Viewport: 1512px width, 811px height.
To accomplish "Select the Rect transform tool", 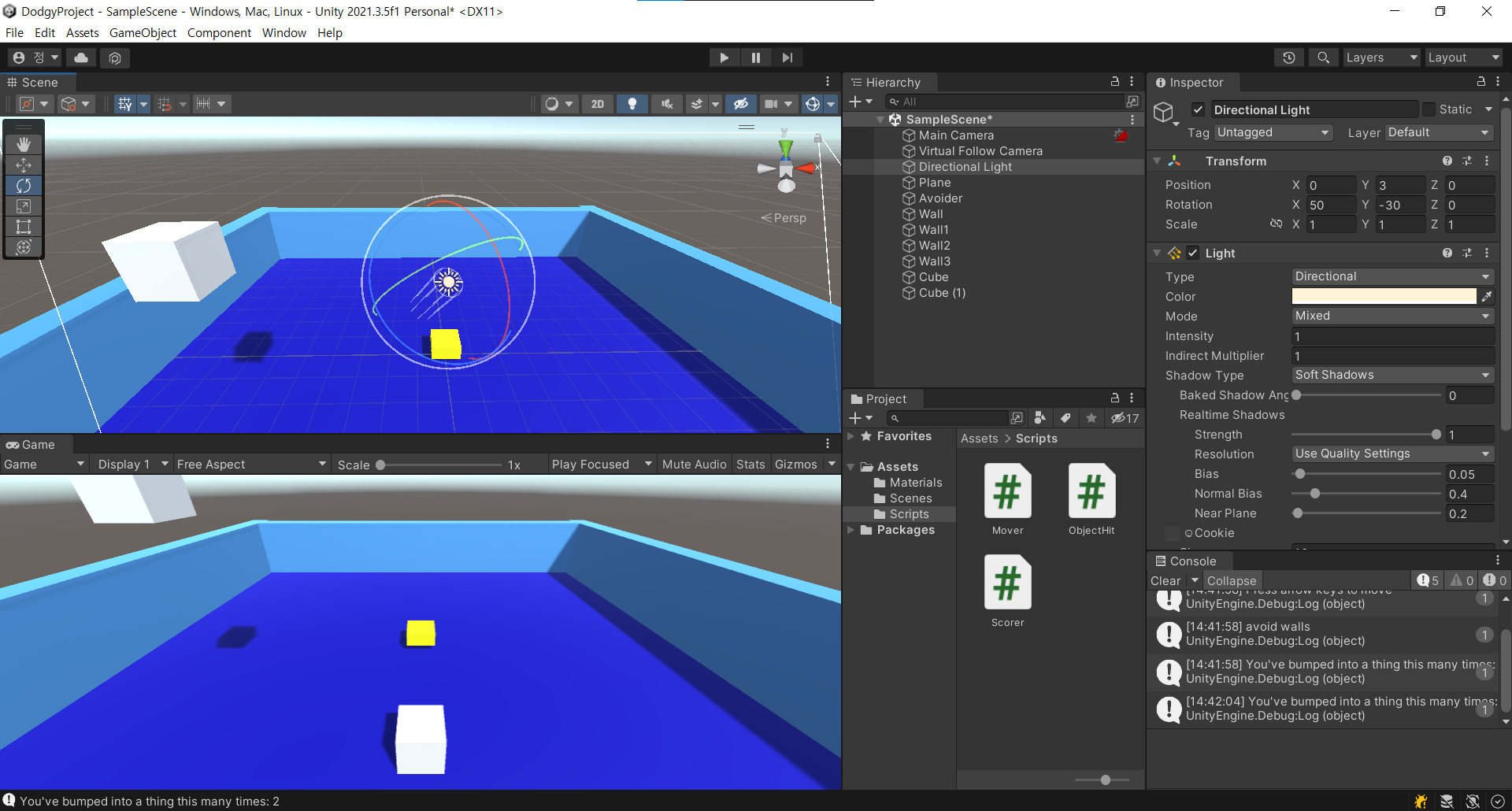I will [x=24, y=226].
